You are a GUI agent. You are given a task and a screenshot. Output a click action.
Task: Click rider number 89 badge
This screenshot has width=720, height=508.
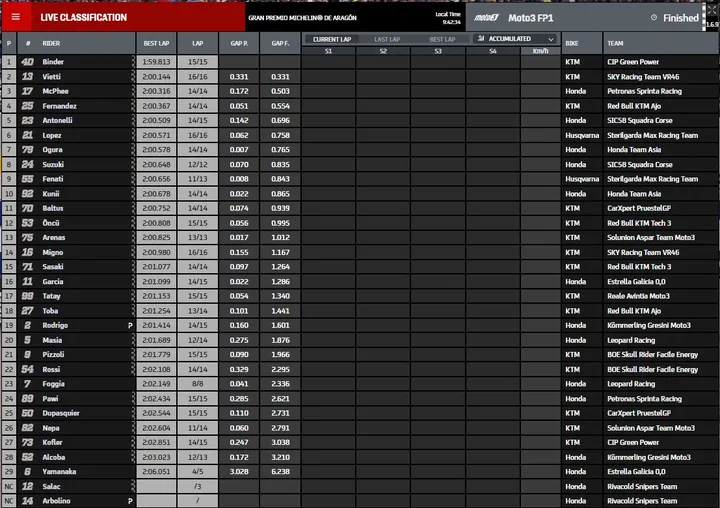27,399
